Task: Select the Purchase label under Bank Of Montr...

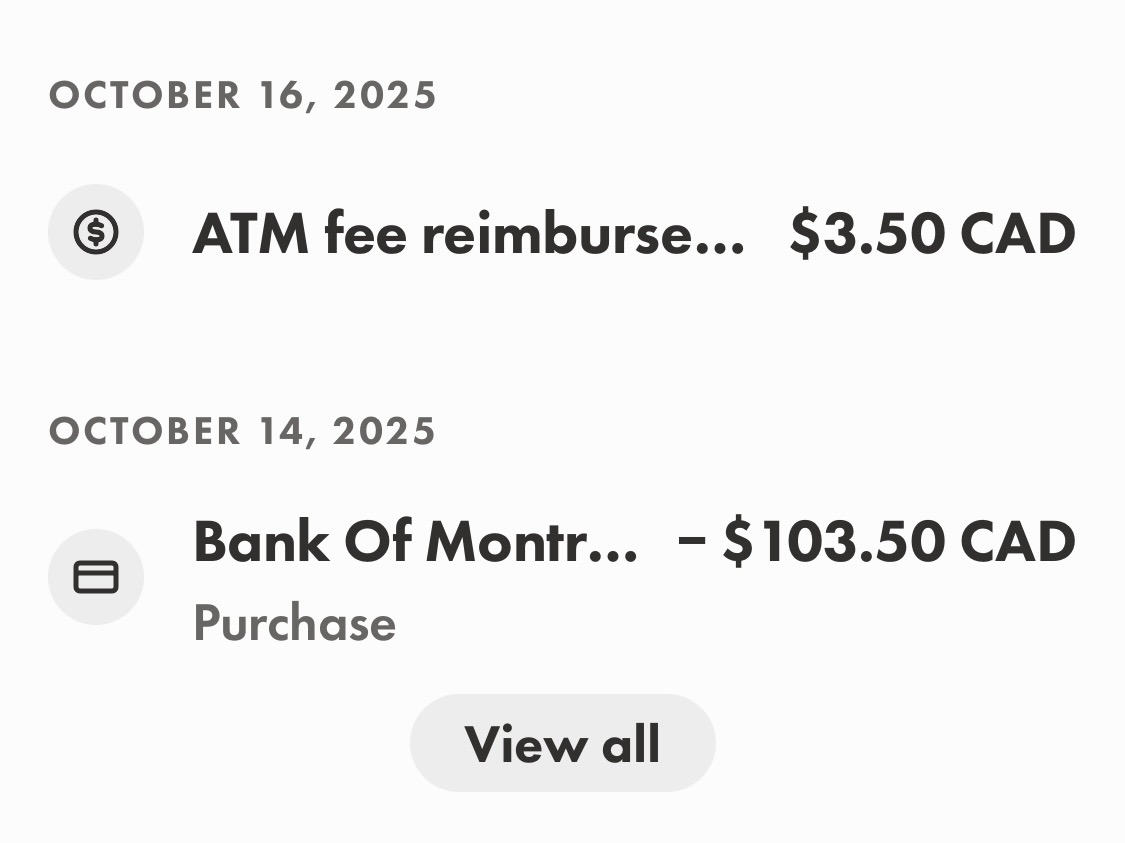Action: (294, 624)
